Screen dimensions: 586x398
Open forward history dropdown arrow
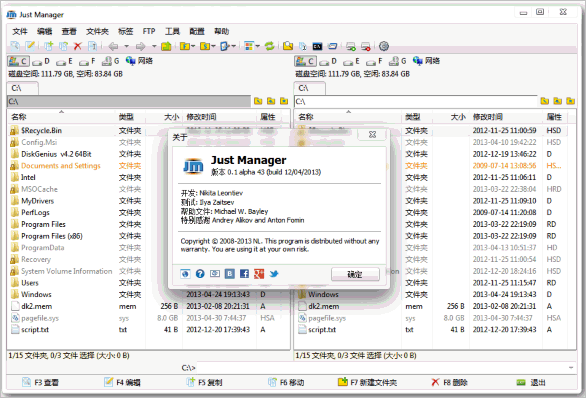[154, 46]
